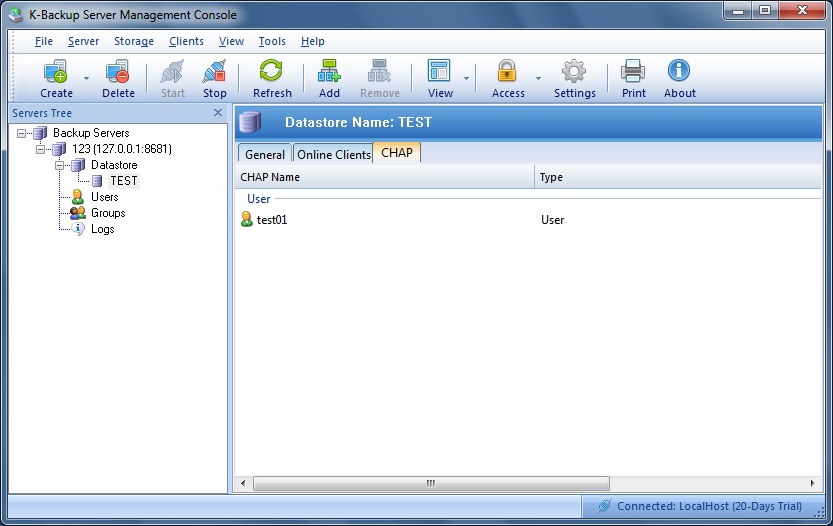
Task: Click the Datastore Name: TEST header text
Action: click(358, 122)
